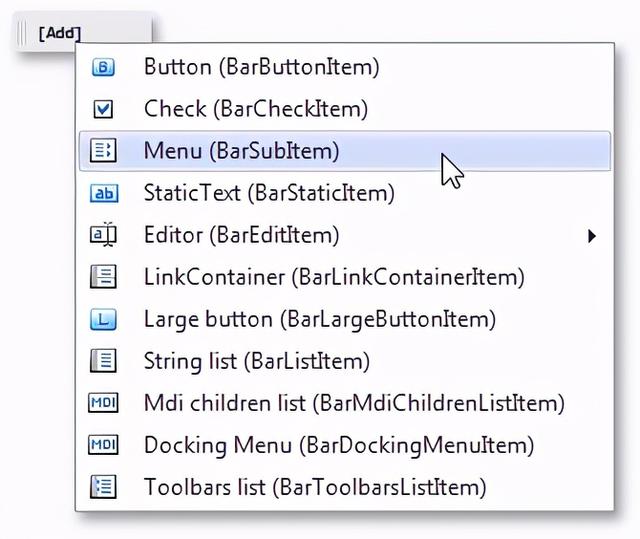
Task: Select Button (BarButtonItem) from menu
Action: point(345,67)
